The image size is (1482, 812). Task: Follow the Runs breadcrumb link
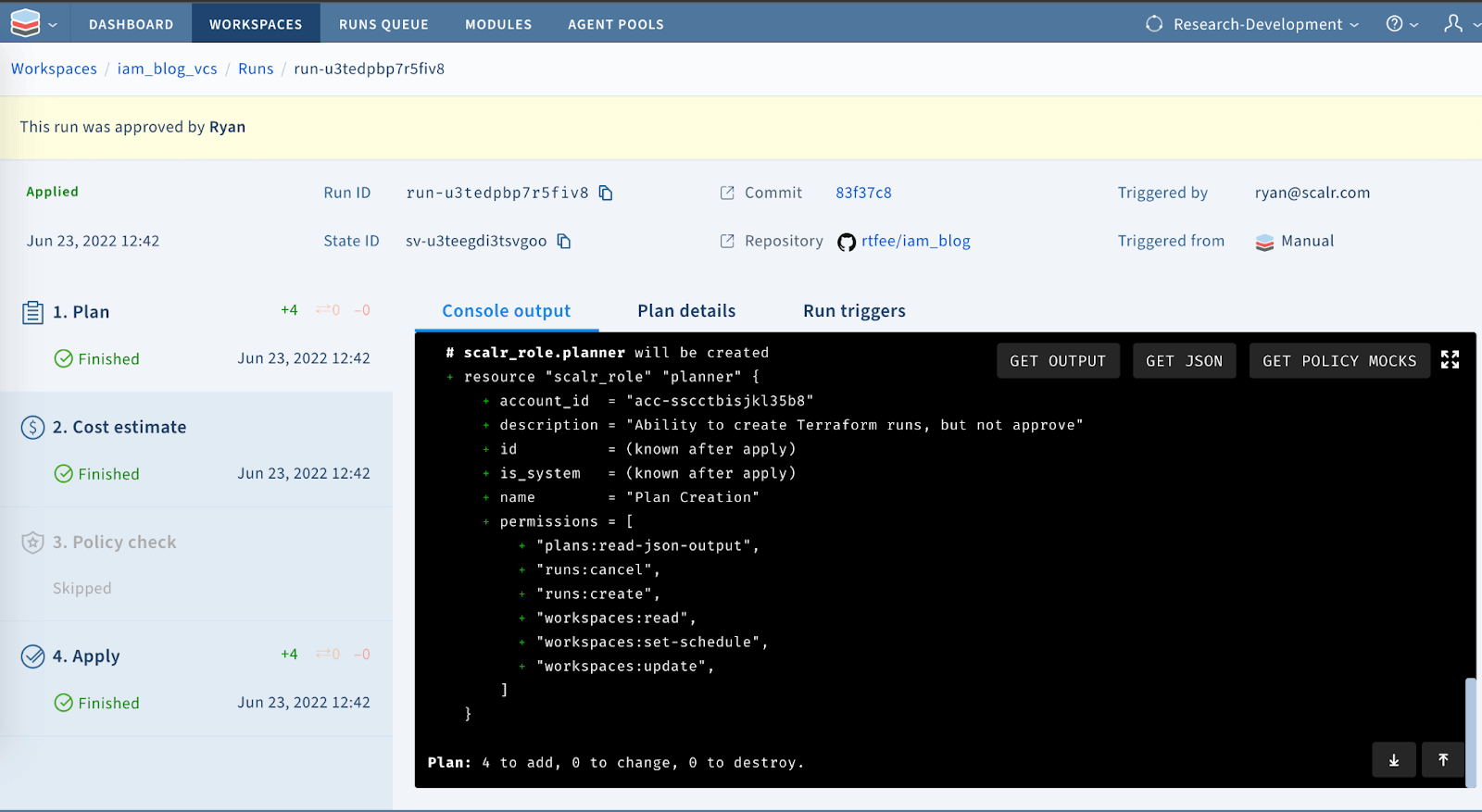click(x=256, y=69)
